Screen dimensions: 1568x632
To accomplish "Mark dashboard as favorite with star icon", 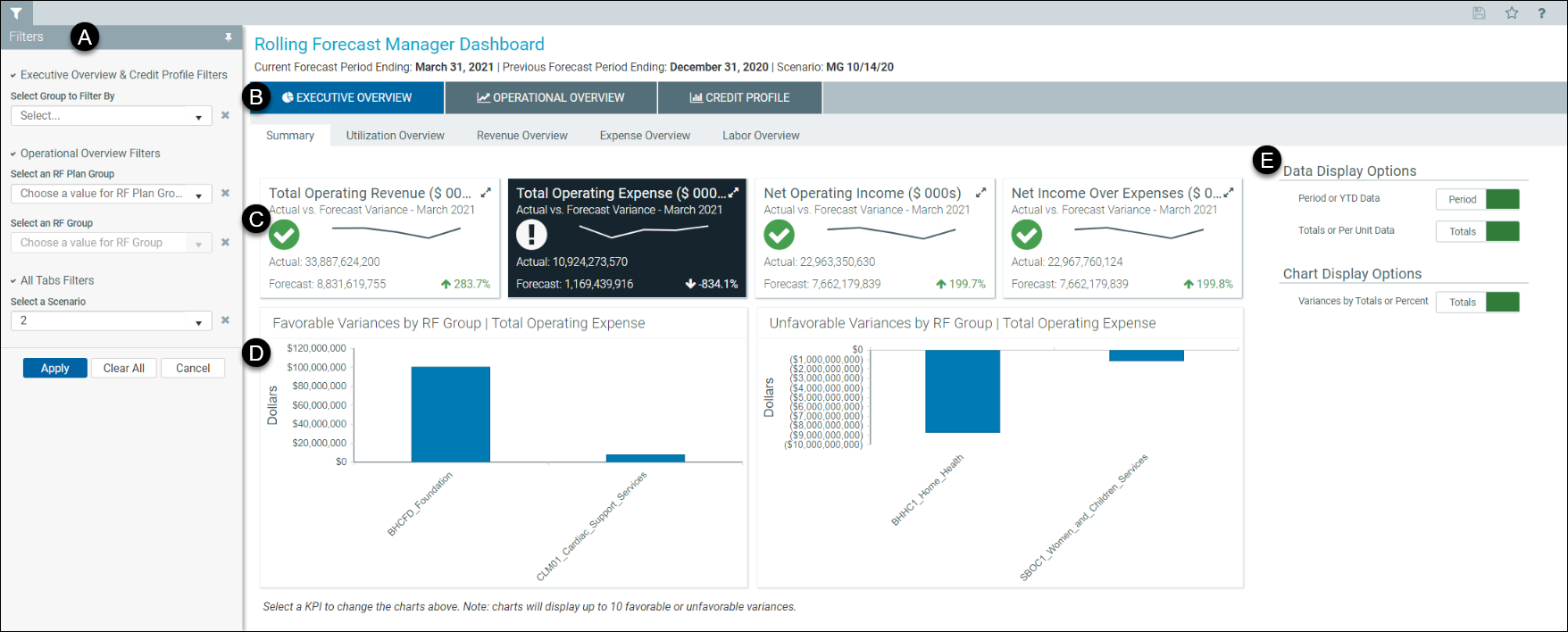I will [x=1511, y=12].
